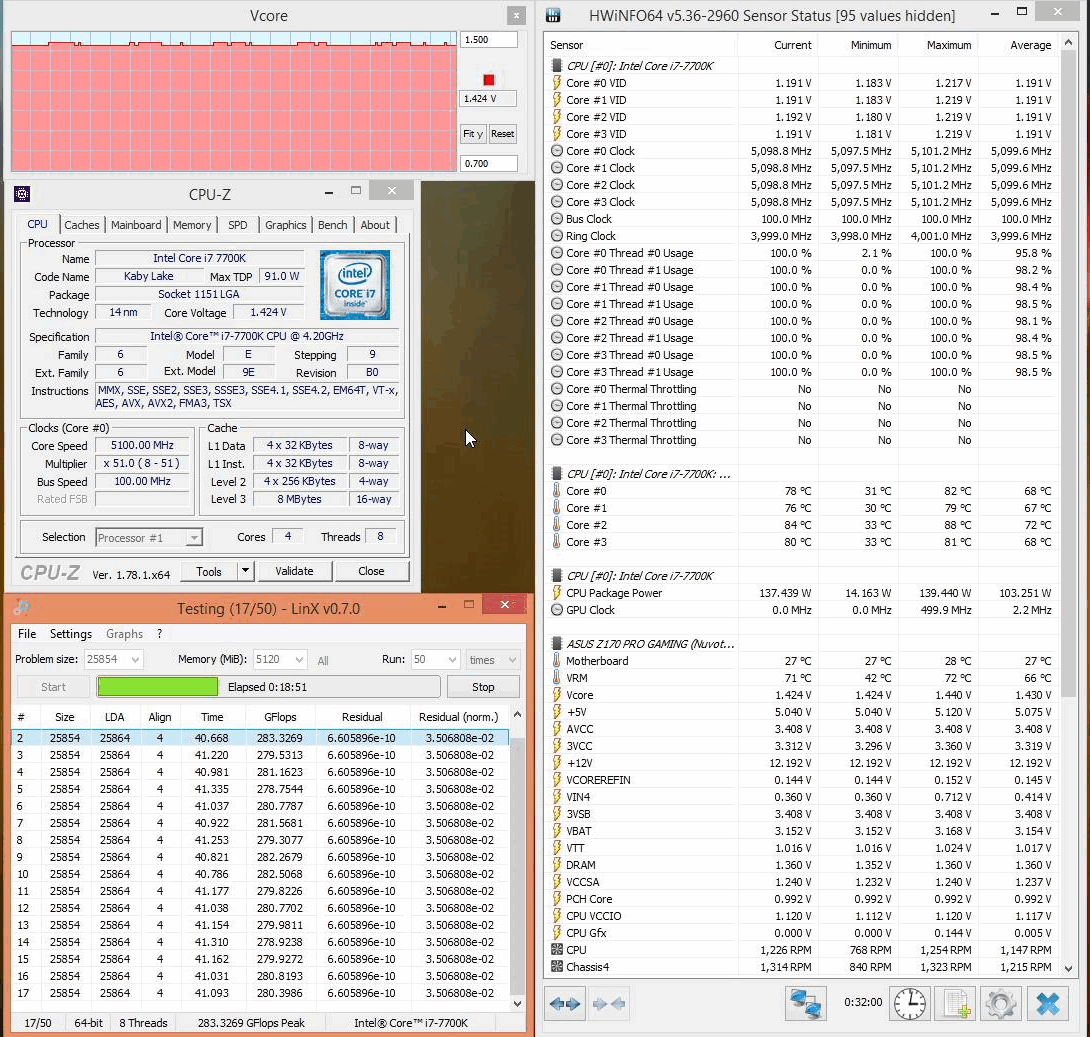The width and height of the screenshot is (1090, 1037).
Task: Click Core #0 temperature thermometer icon
Action: [557, 491]
